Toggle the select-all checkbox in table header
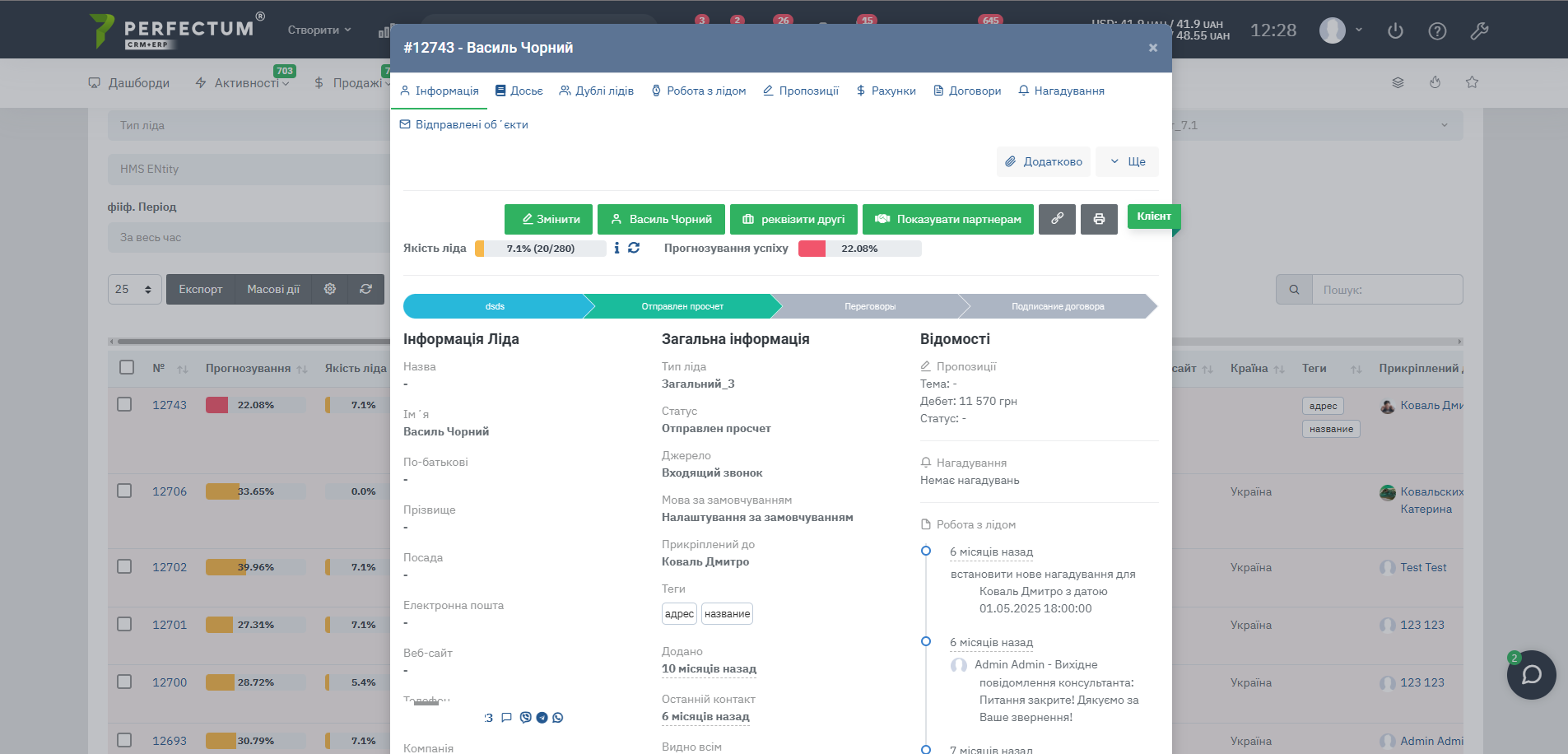Screen dimensions: 1568x754 [x=127, y=367]
